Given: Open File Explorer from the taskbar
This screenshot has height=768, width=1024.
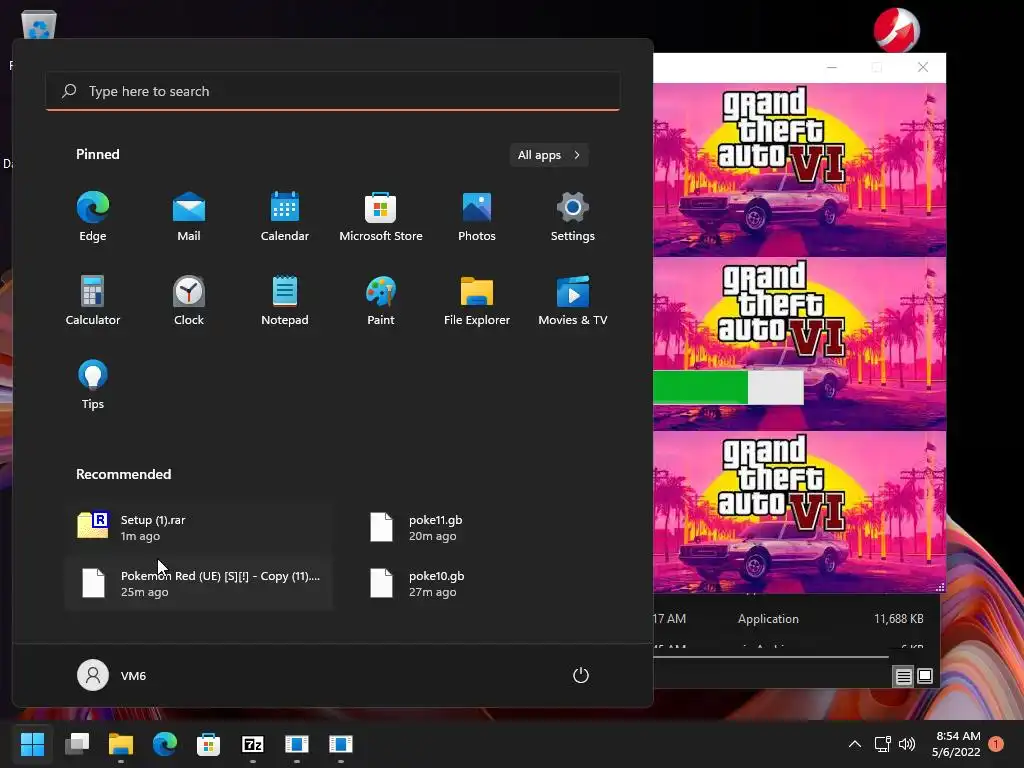Looking at the screenshot, I should [x=121, y=744].
